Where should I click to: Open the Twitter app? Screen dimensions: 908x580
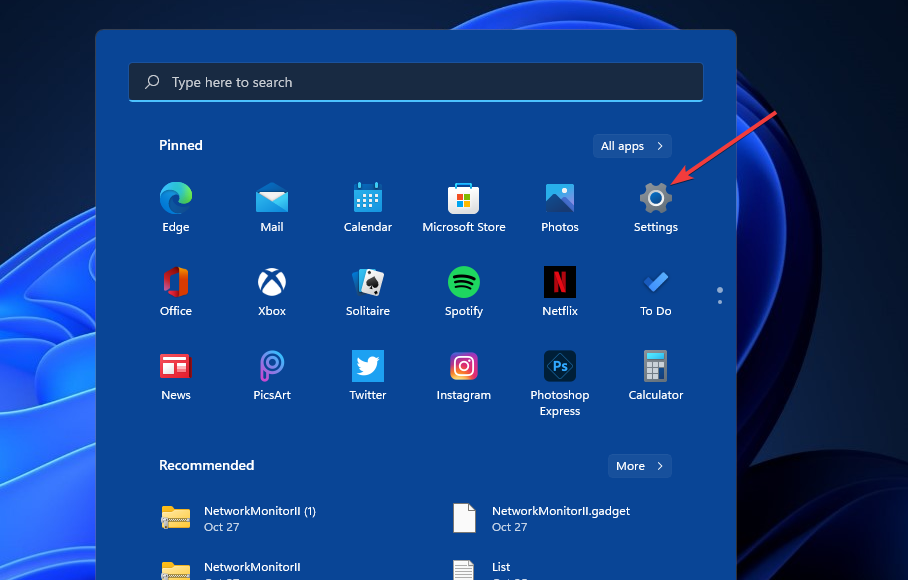click(x=368, y=375)
